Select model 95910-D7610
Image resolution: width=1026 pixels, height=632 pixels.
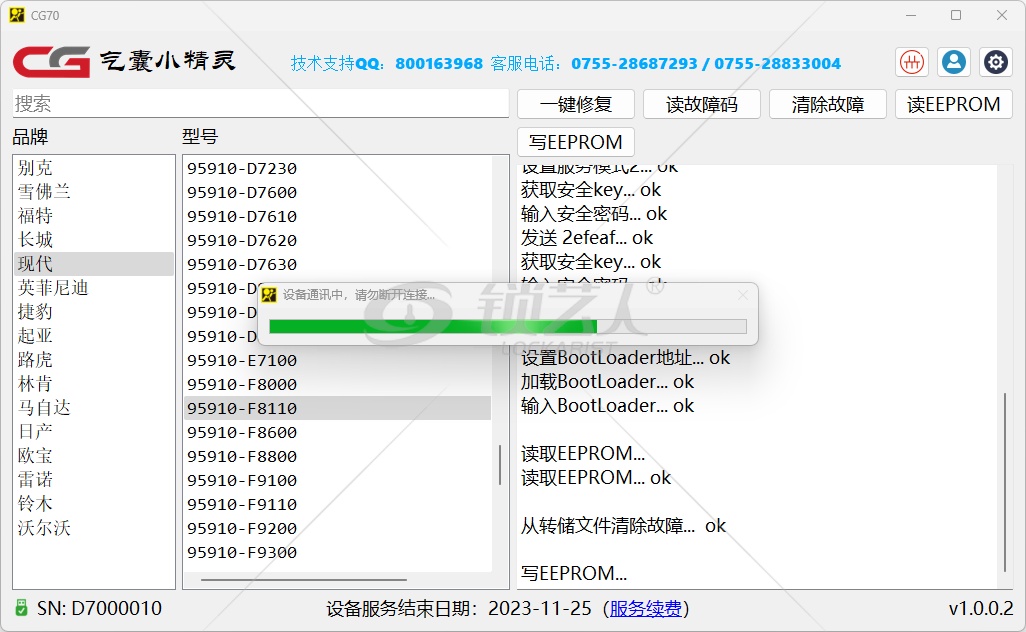point(338,216)
